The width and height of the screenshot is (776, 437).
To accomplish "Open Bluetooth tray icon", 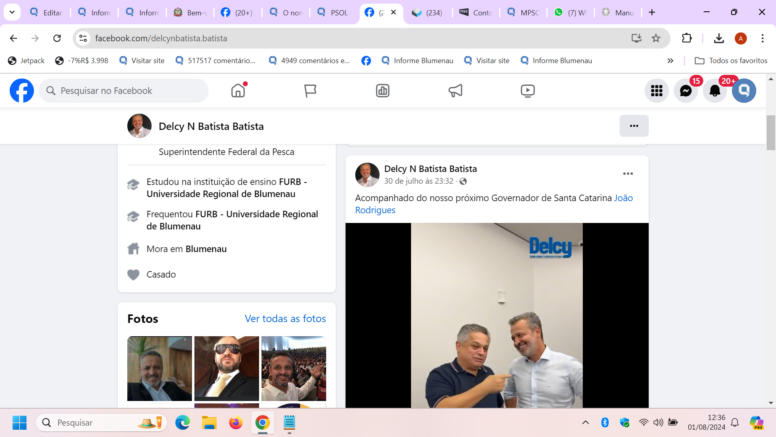I will click(x=605, y=422).
